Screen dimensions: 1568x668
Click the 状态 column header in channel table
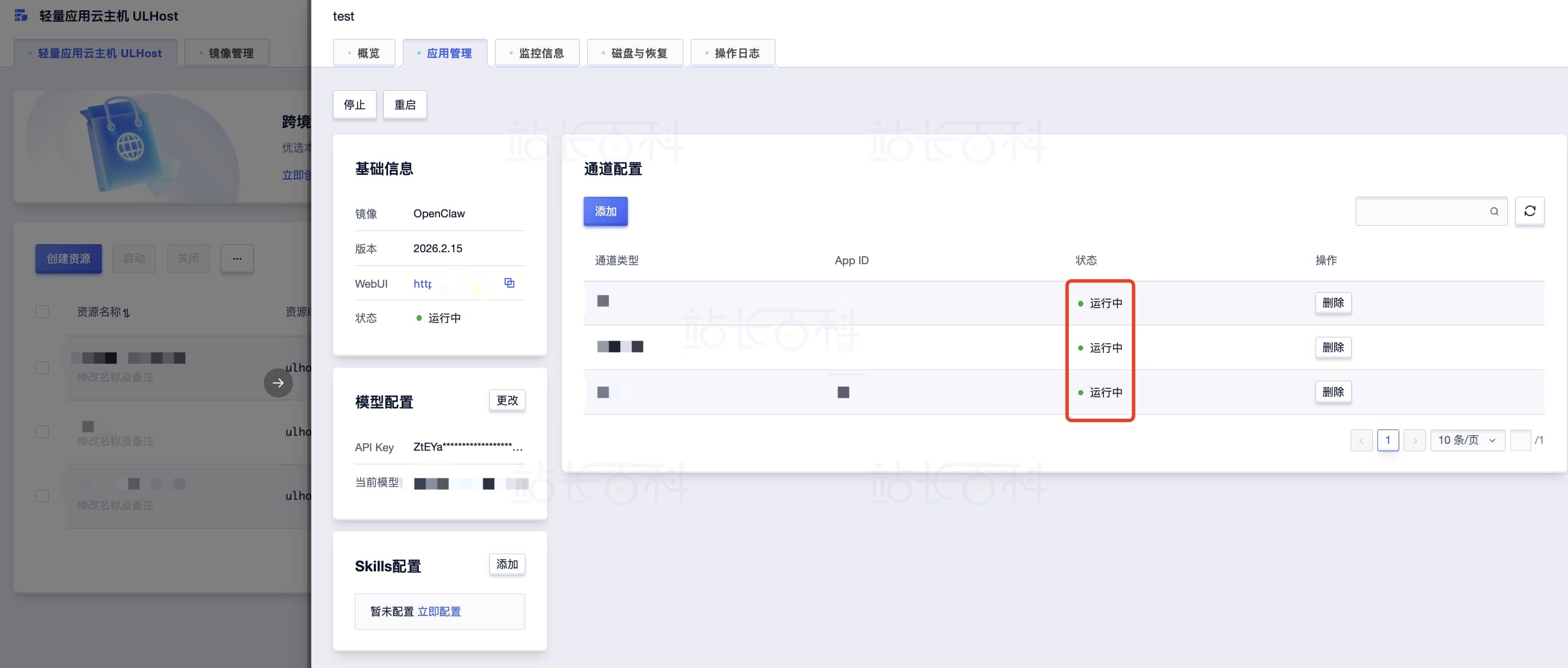point(1086,260)
